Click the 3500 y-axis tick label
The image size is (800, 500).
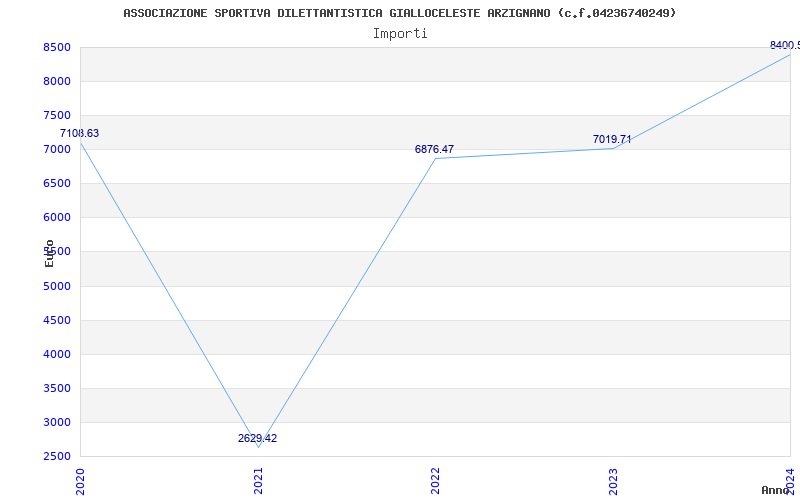click(57, 389)
